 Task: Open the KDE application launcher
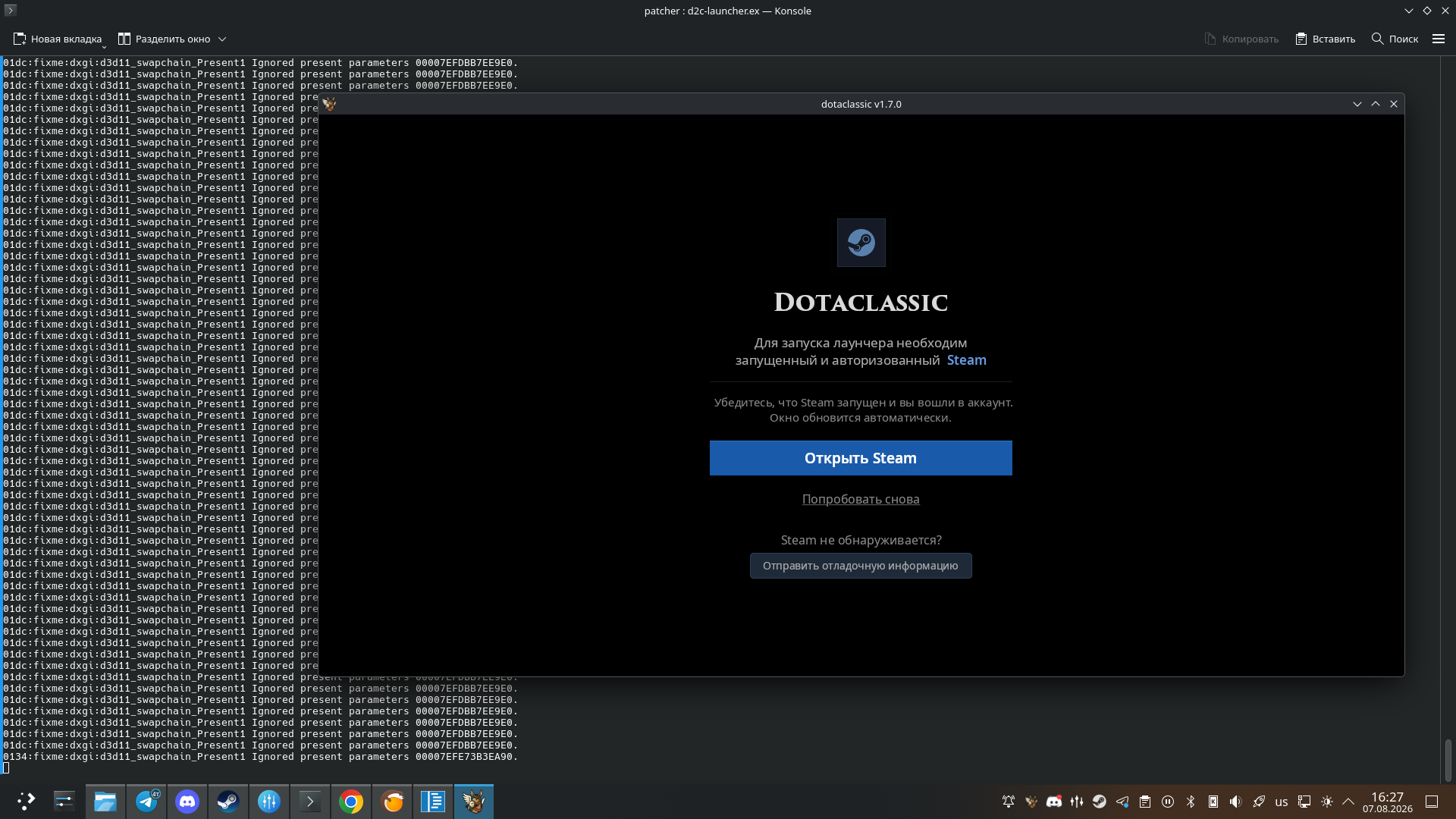pos(26,802)
